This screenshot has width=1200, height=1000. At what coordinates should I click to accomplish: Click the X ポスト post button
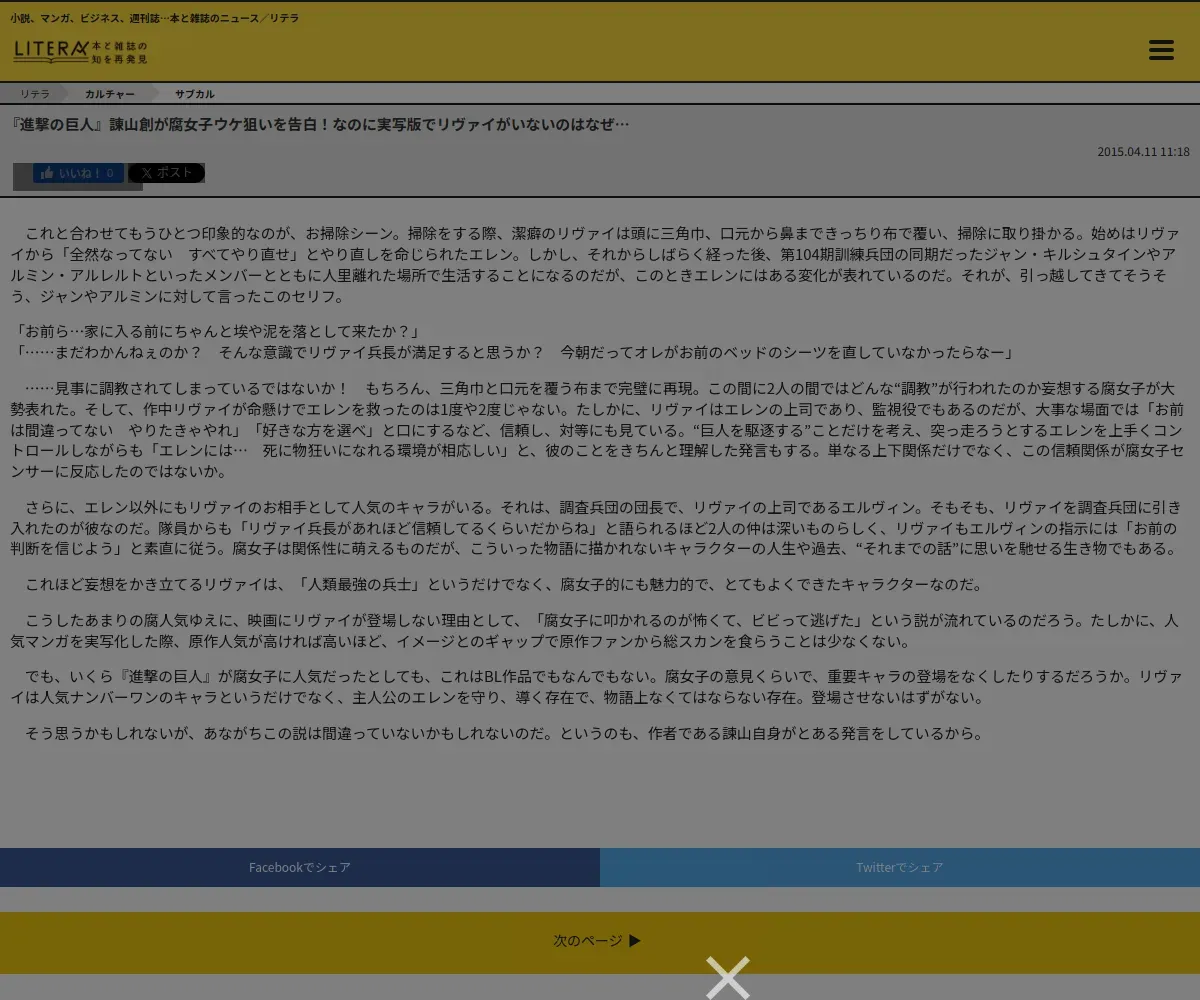(166, 173)
